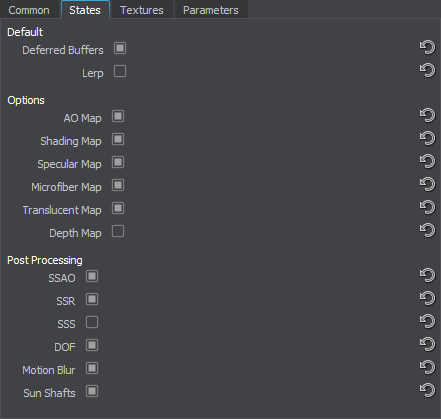Enable the Lerp checkbox
The height and width of the screenshot is (419, 441).
(x=120, y=71)
